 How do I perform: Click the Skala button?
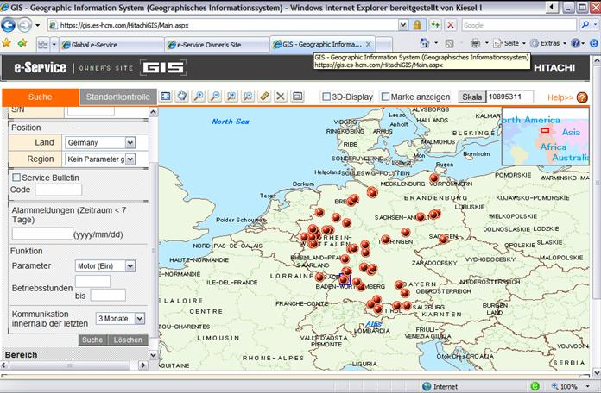(x=472, y=97)
